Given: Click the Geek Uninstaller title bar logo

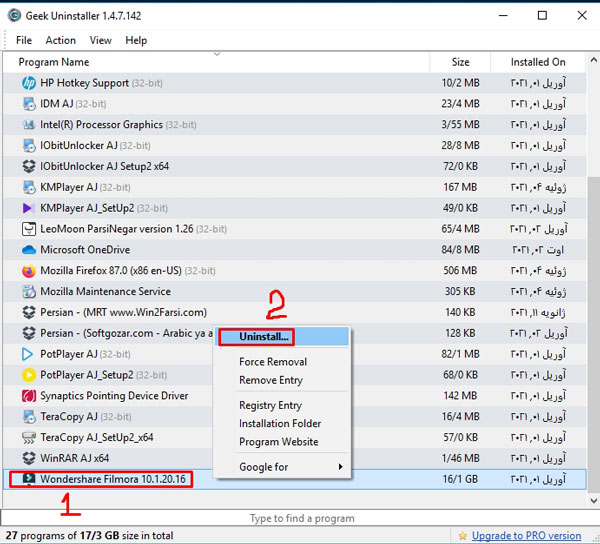Looking at the screenshot, I should point(14,16).
